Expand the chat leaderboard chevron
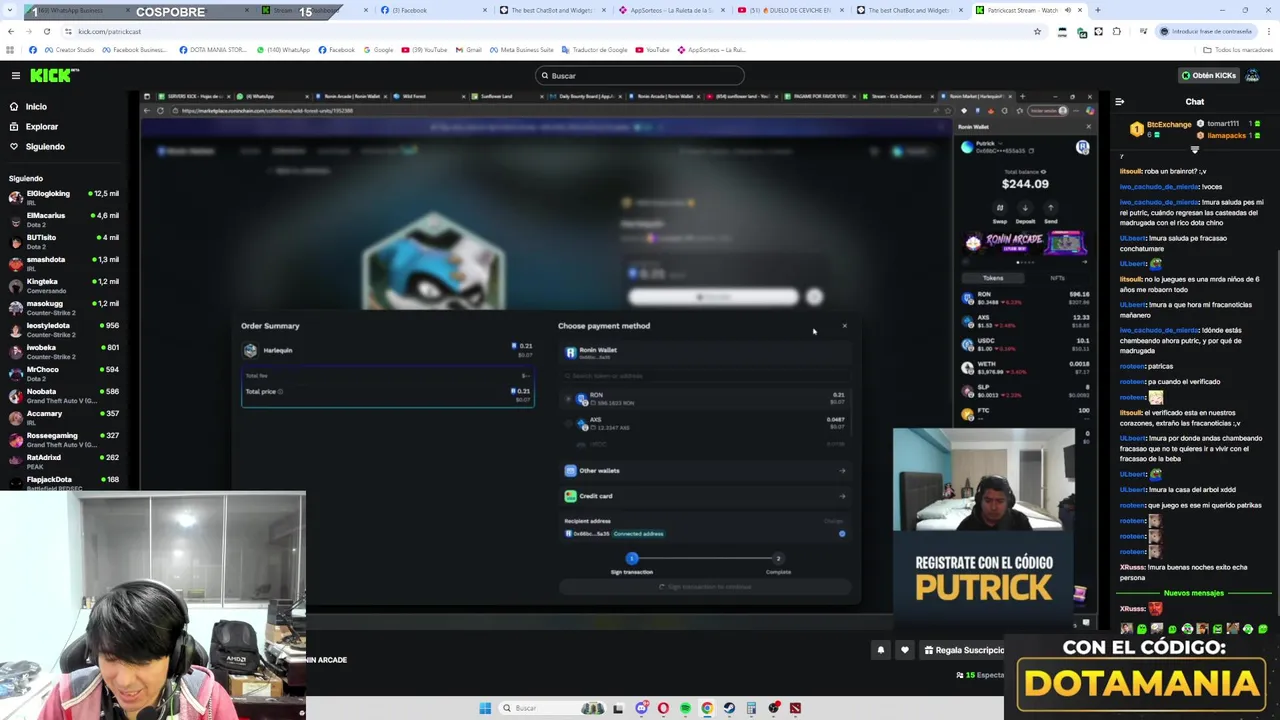This screenshot has height=720, width=1280. point(1194,150)
